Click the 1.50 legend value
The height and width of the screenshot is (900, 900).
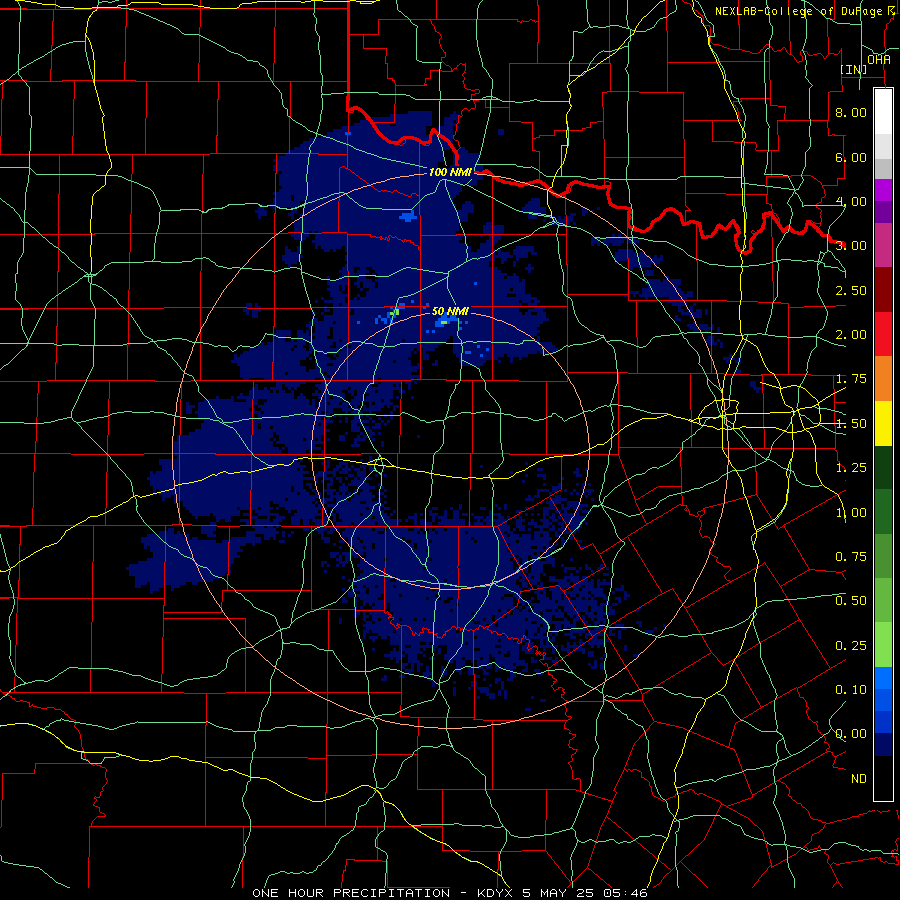coord(851,424)
